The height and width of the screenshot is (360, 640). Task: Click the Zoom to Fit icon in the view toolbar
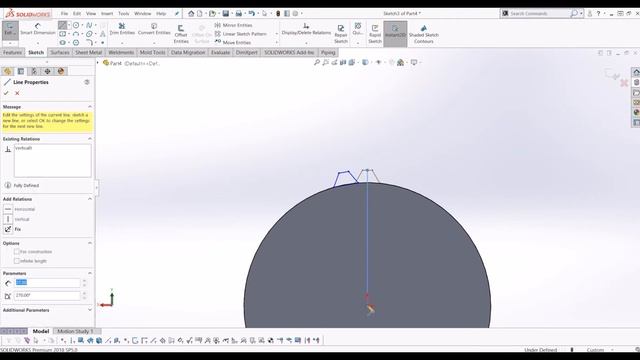point(316,62)
